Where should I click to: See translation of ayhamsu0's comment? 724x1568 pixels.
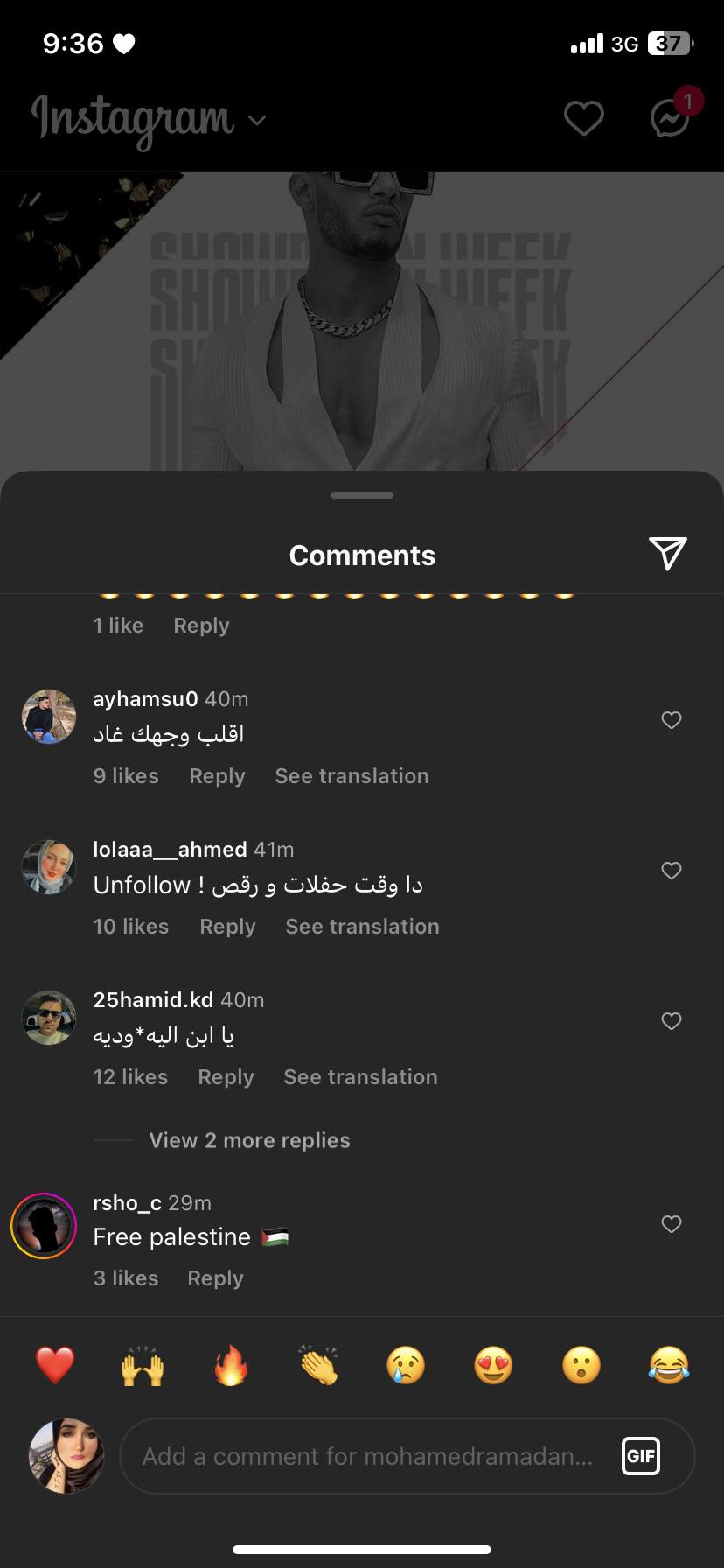click(352, 776)
